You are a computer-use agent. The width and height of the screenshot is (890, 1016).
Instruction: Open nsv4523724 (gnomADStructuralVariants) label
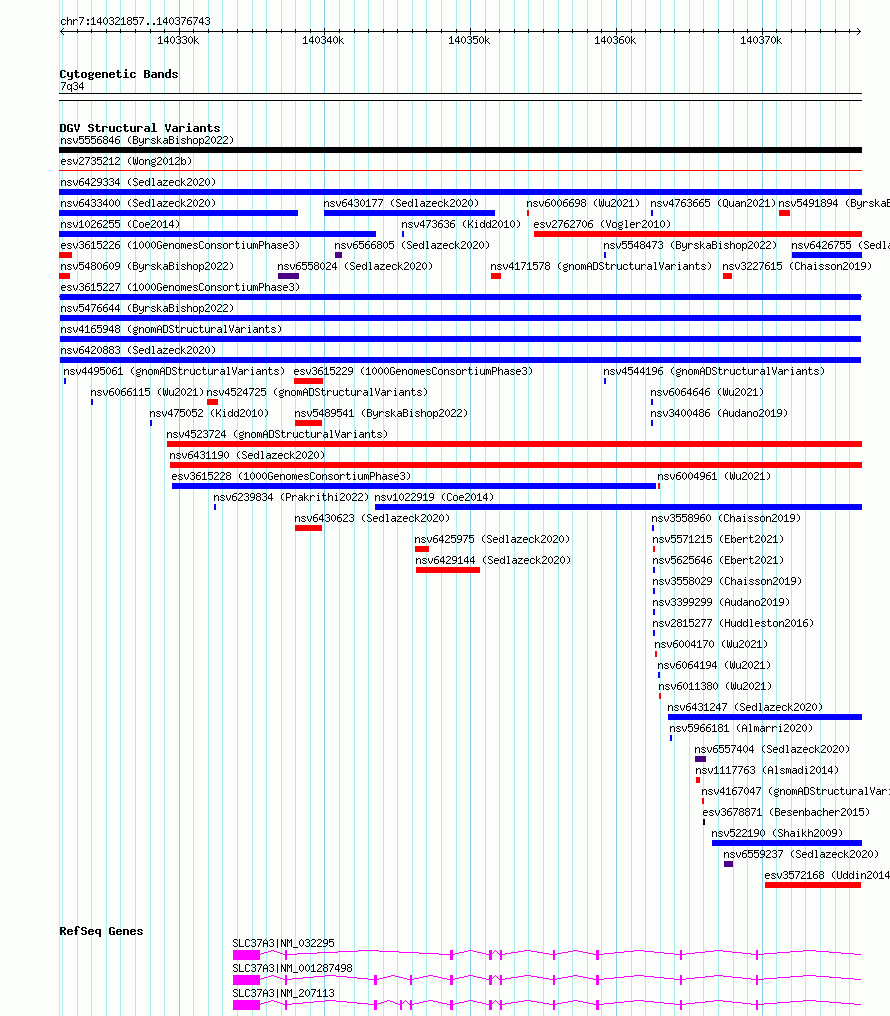pos(277,434)
